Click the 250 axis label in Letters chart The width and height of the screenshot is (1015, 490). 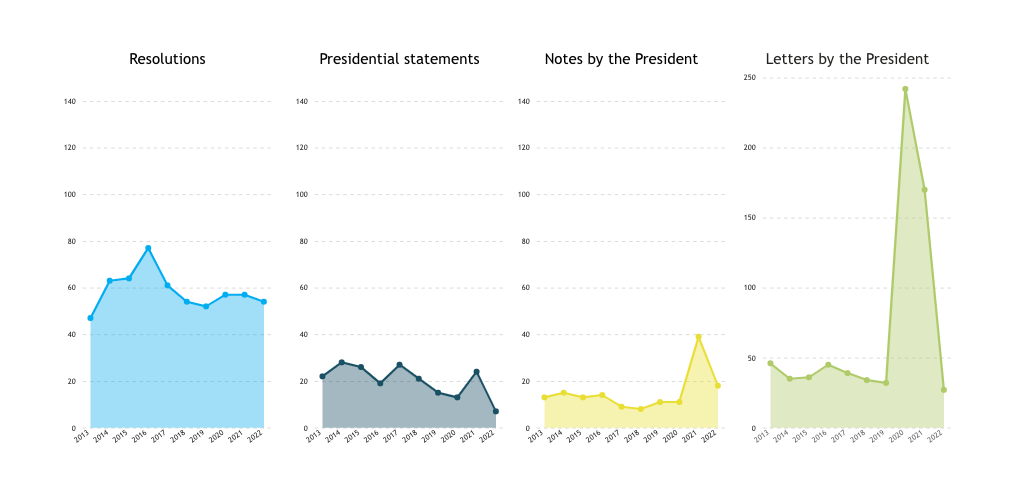click(751, 78)
